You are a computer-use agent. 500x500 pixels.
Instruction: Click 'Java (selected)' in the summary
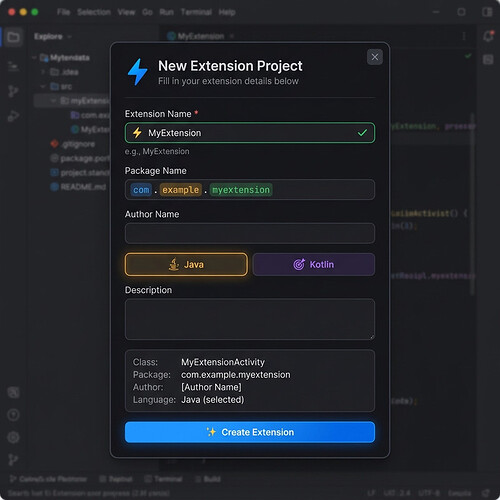(x=213, y=400)
